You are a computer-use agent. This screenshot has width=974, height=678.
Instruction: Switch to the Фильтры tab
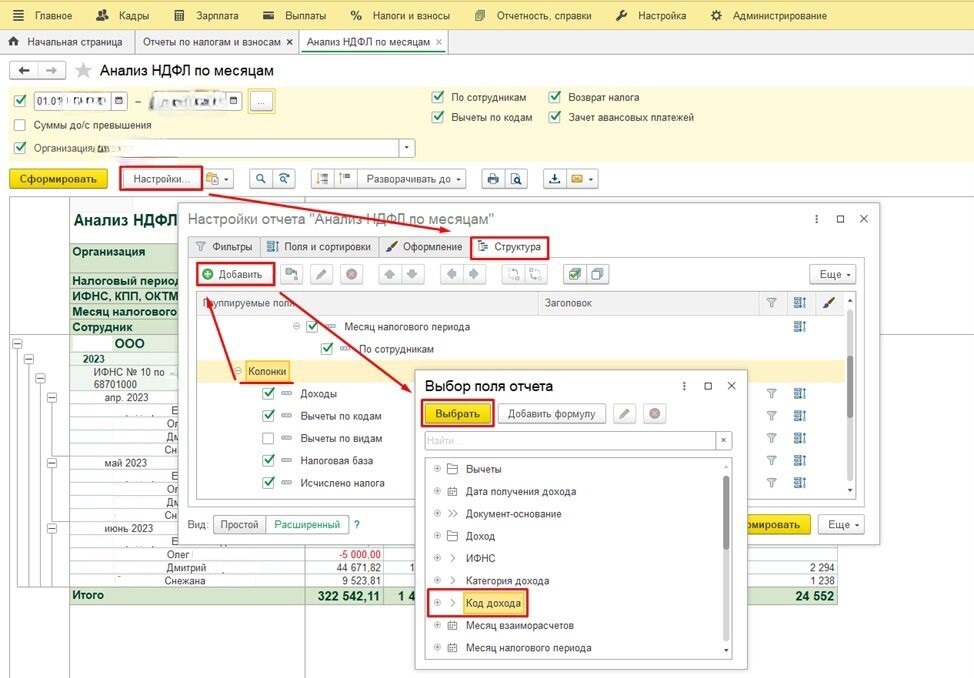224,247
